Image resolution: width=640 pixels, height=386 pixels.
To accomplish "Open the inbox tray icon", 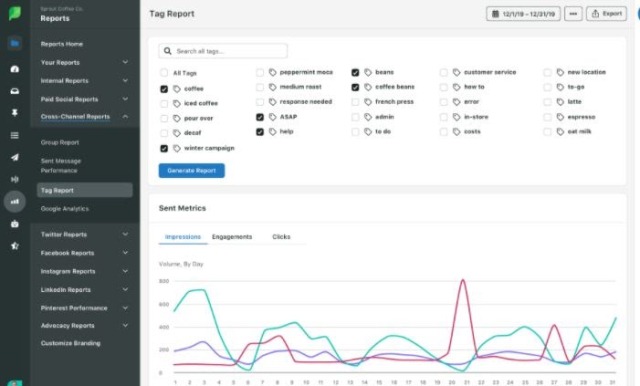I will [15, 91].
